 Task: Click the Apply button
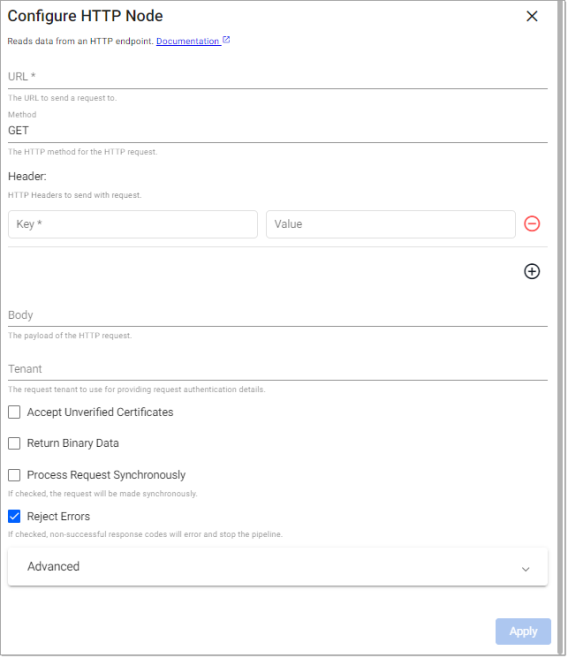(523, 631)
